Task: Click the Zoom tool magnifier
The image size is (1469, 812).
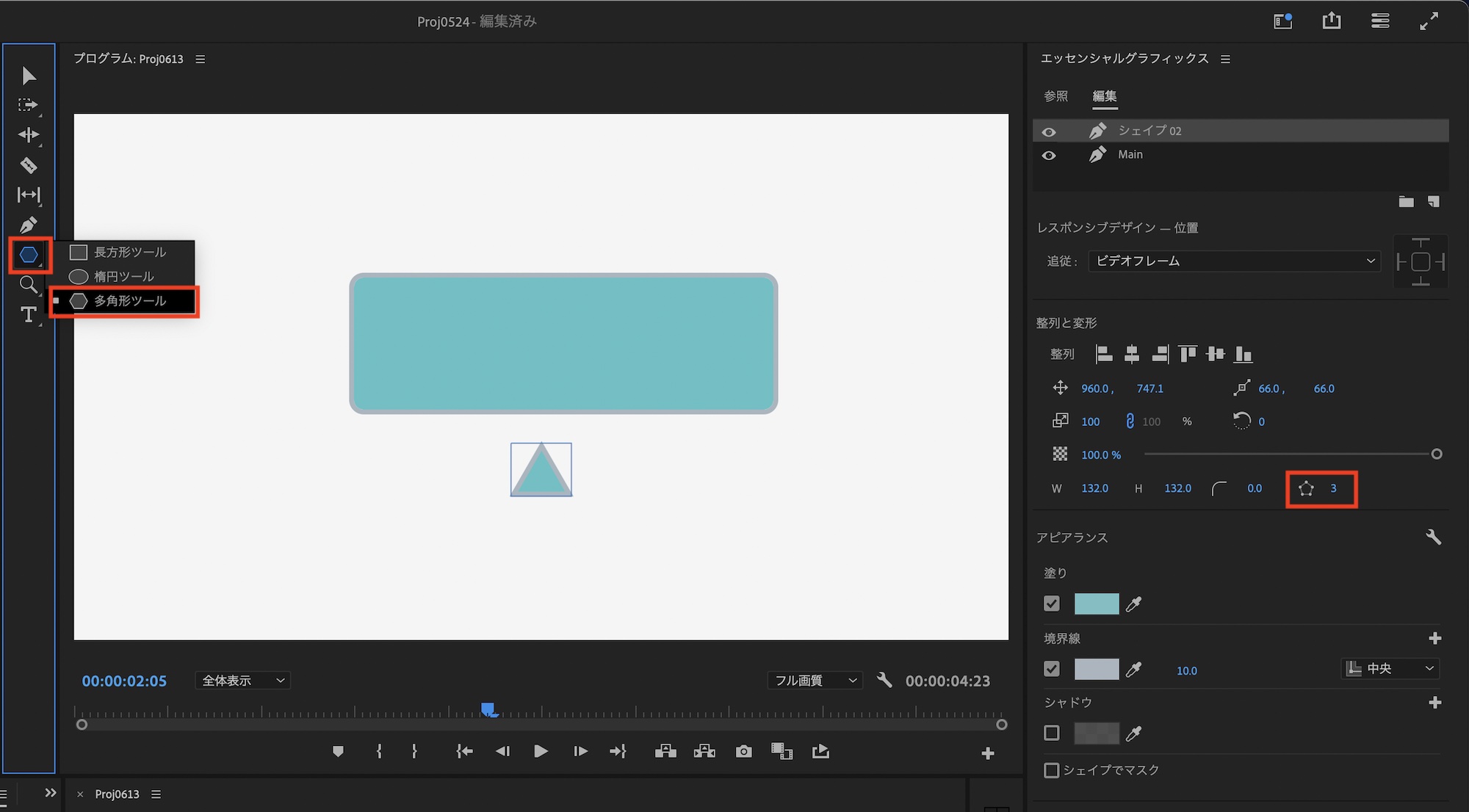Action: 29,285
